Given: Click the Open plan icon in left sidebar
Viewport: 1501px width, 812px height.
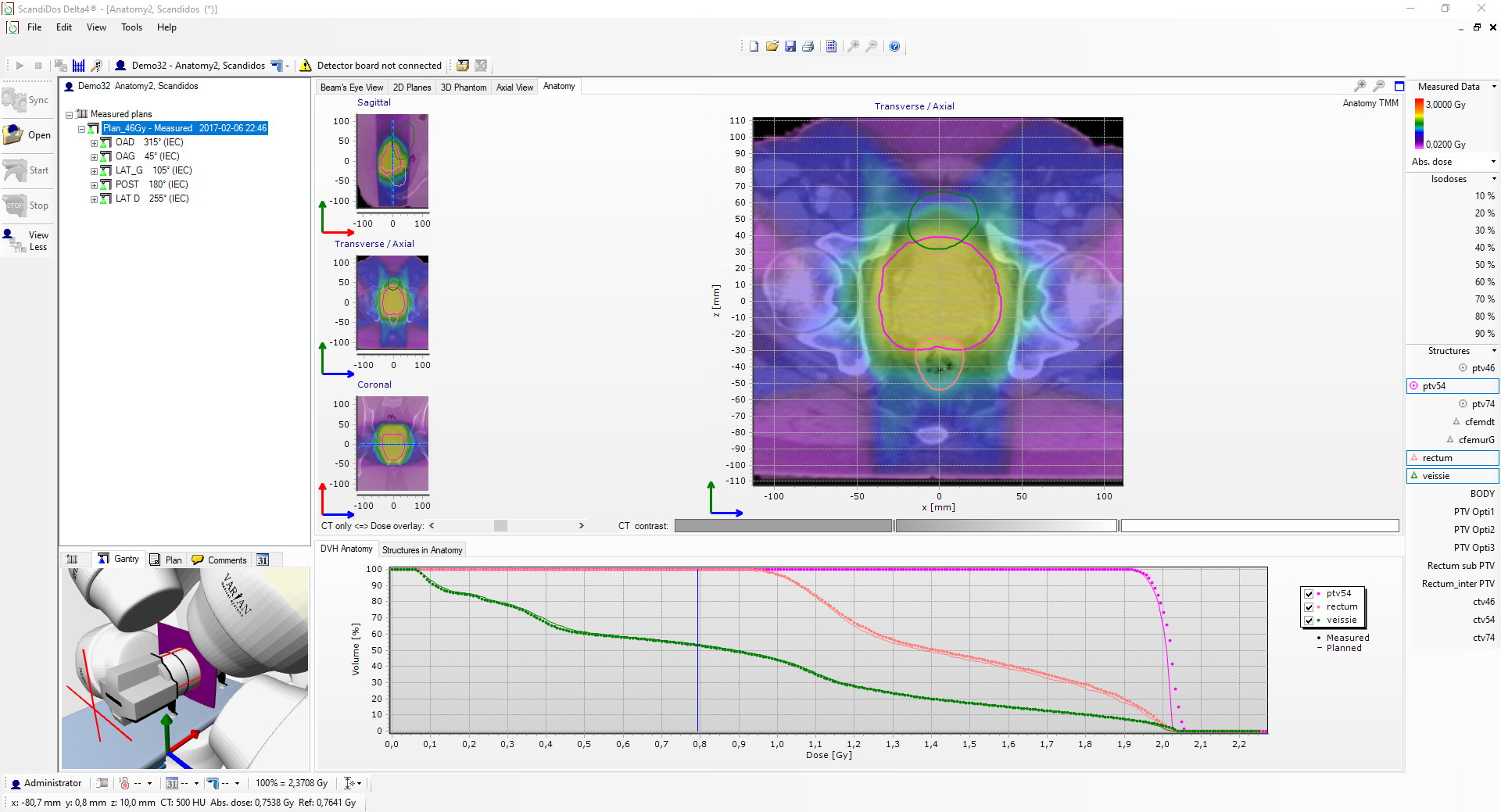Looking at the screenshot, I should pyautogui.click(x=15, y=135).
